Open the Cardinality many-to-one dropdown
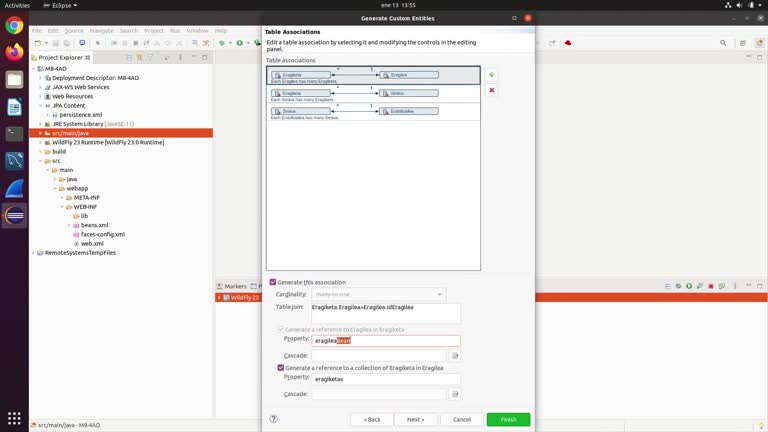The height and width of the screenshot is (432, 768). [x=378, y=294]
